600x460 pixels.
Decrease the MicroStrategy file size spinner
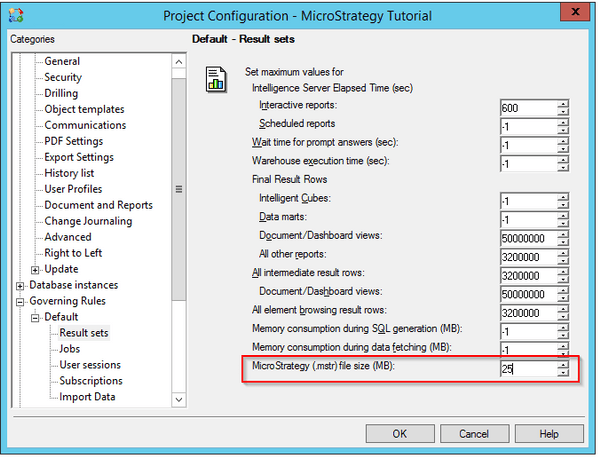coord(563,374)
